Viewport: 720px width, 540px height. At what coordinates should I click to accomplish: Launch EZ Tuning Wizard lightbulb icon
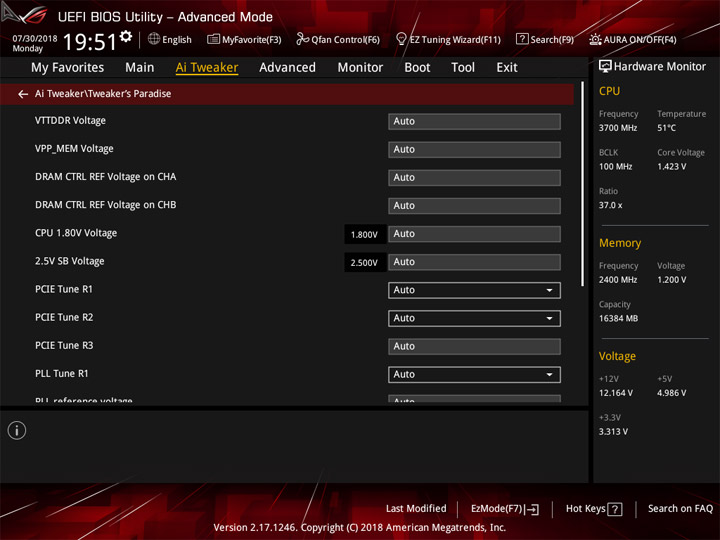click(401, 39)
